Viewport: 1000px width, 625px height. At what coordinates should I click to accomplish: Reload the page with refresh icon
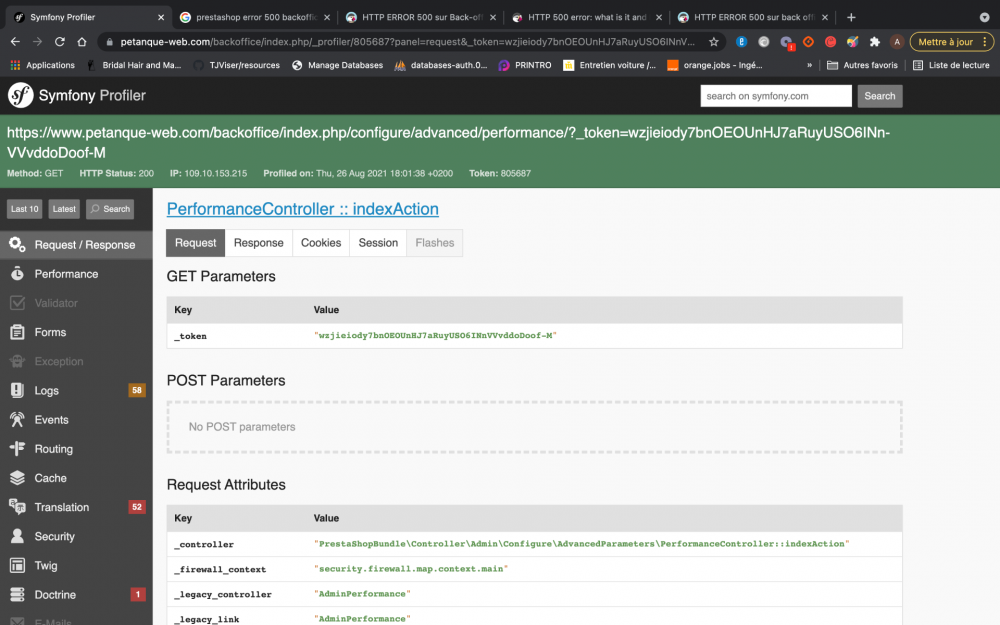pyautogui.click(x=59, y=41)
